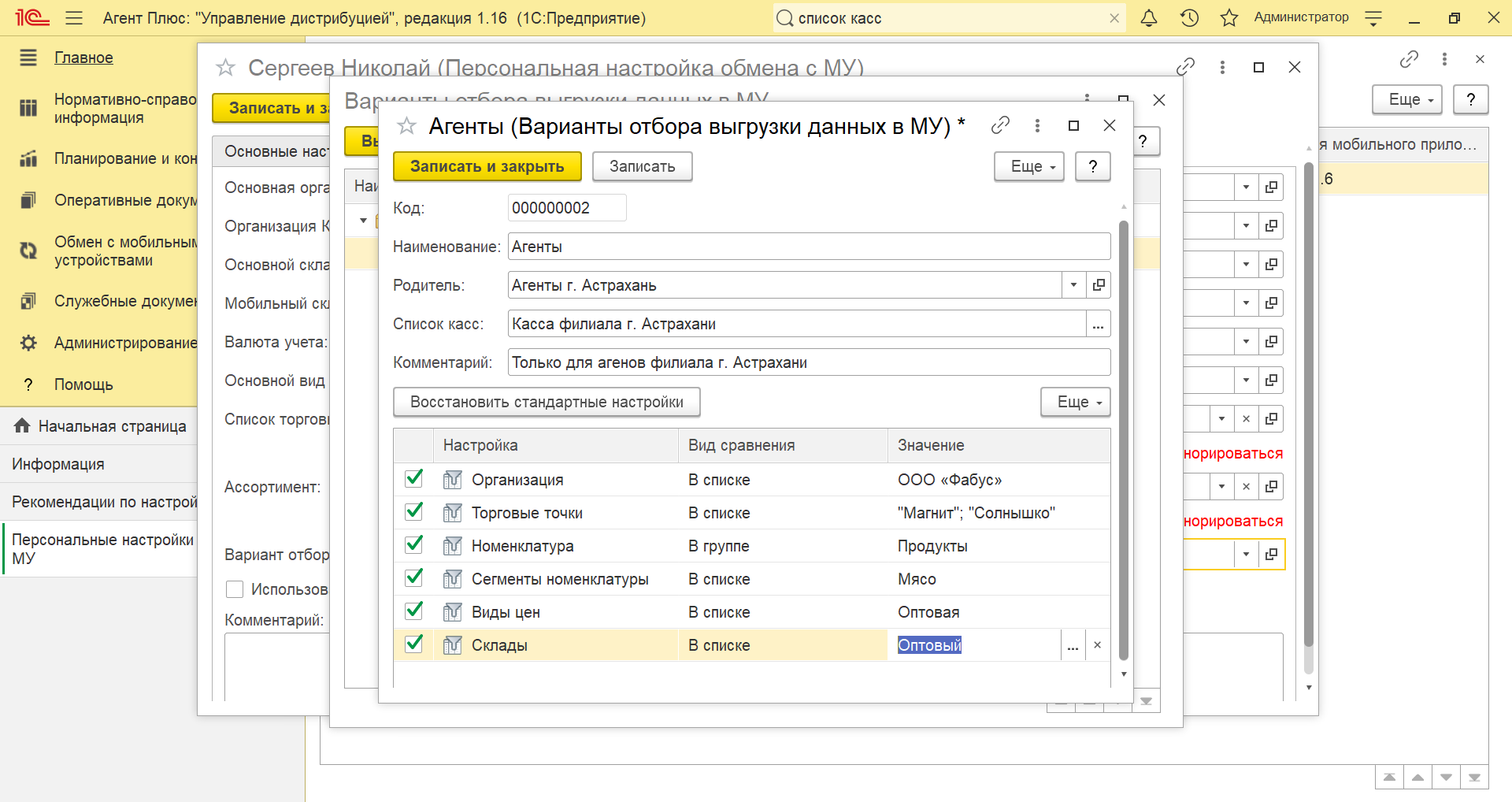Viewport: 1512px width, 802px height.
Task: Open the notifications bell icon
Action: (1149, 18)
